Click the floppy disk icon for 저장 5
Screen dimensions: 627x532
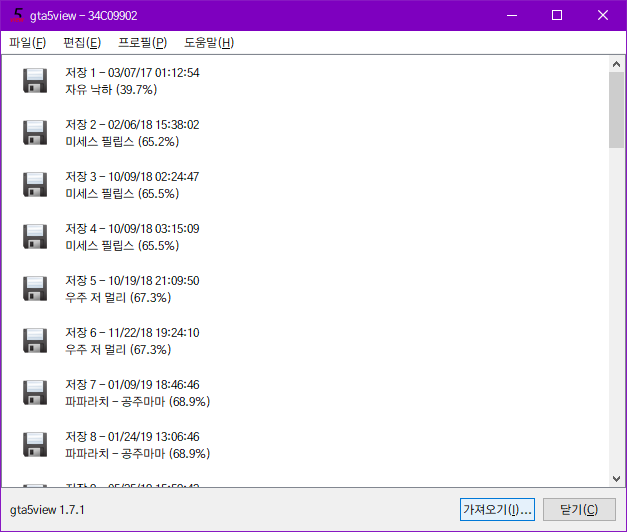pyautogui.click(x=36, y=289)
